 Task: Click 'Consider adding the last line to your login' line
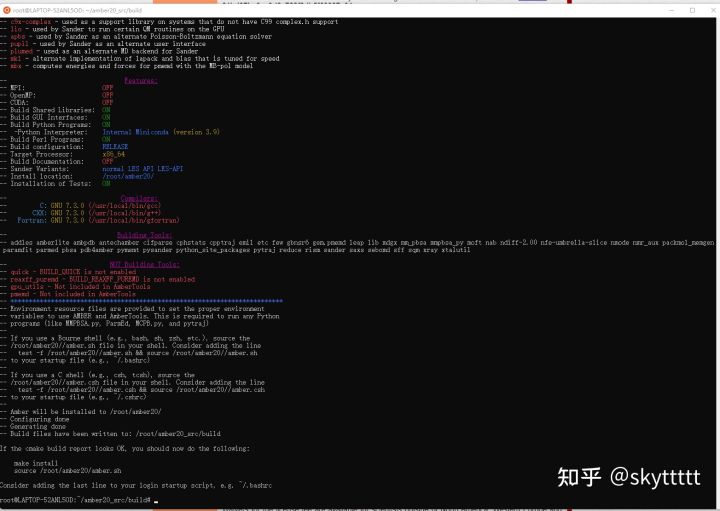click(x=136, y=485)
